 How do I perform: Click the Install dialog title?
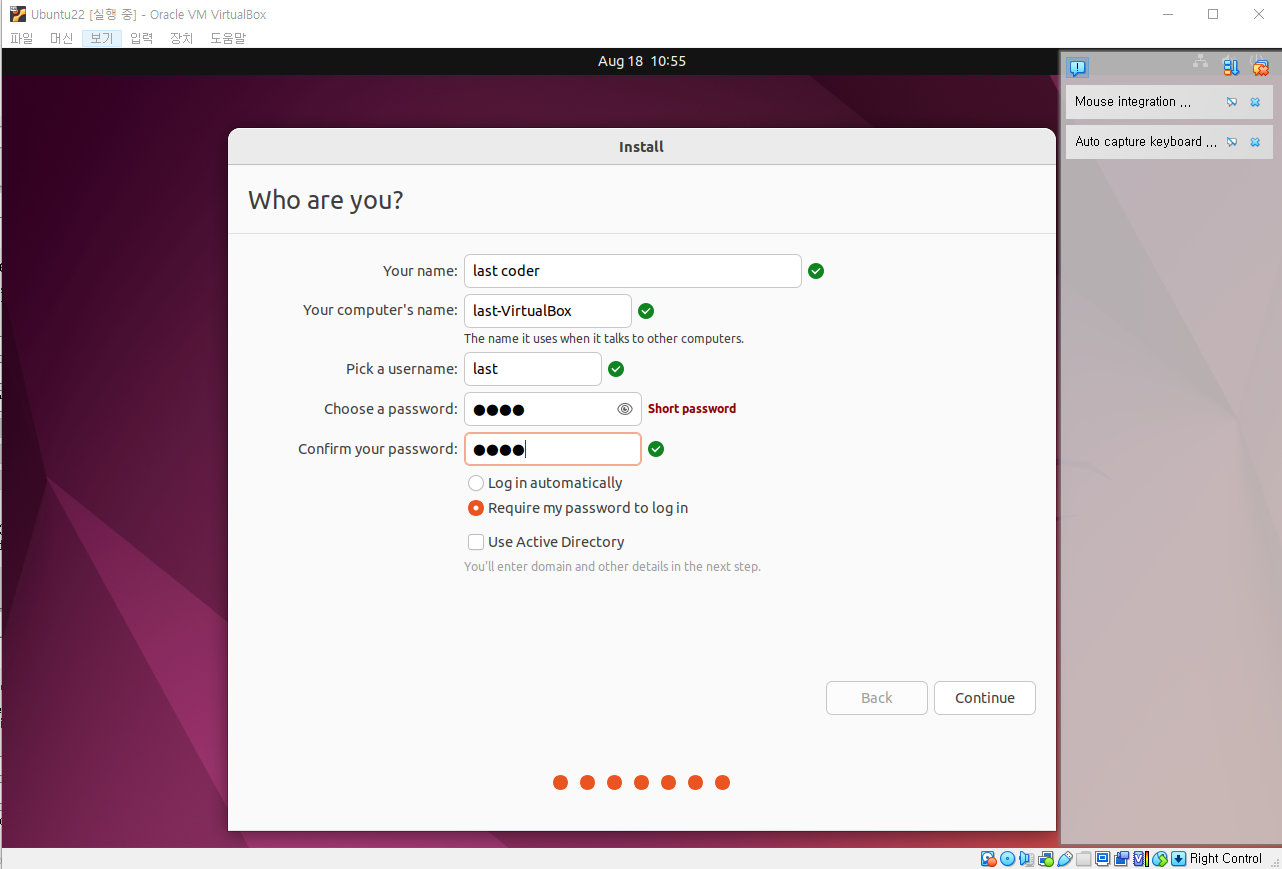pos(642,147)
